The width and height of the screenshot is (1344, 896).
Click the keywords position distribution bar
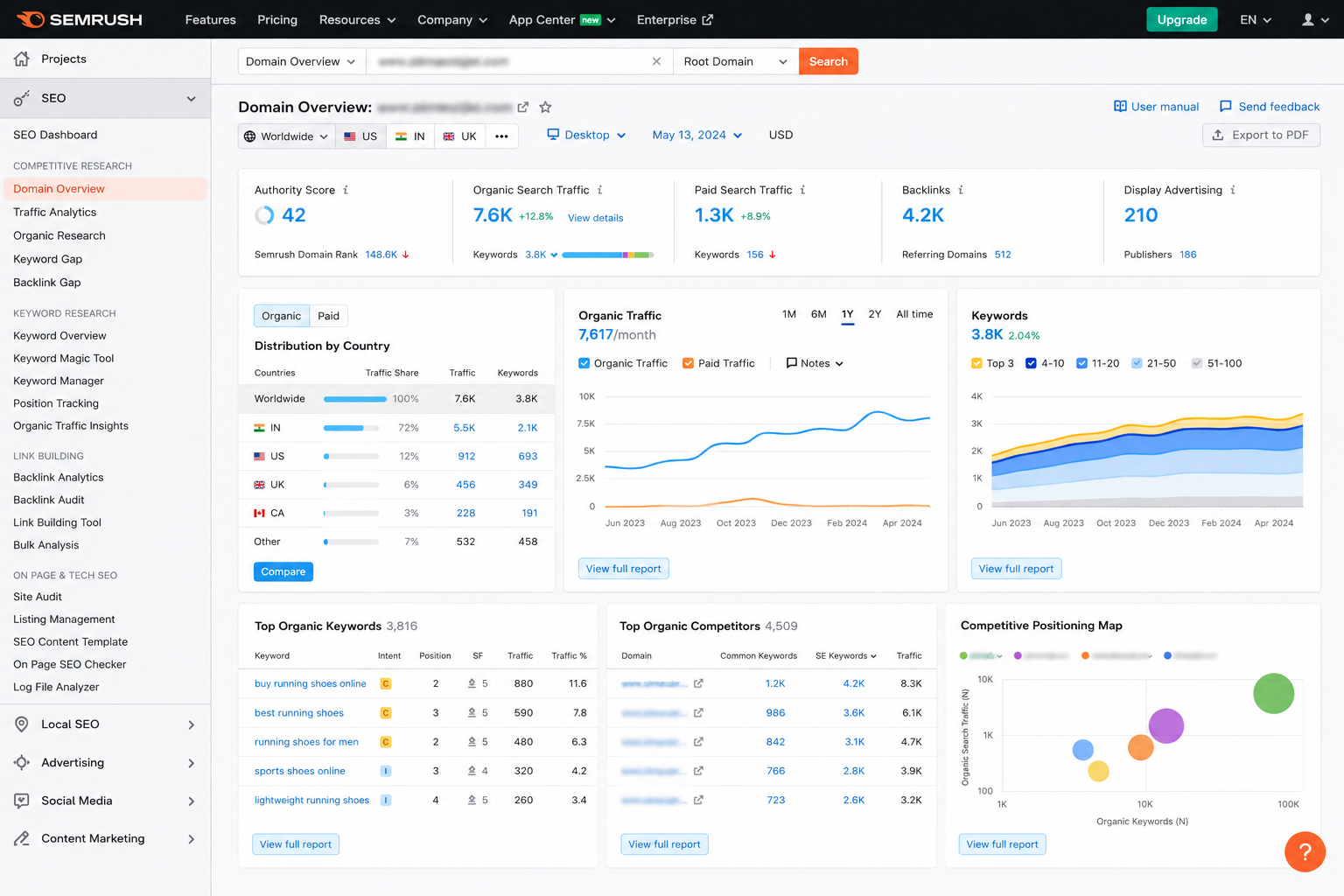click(608, 255)
